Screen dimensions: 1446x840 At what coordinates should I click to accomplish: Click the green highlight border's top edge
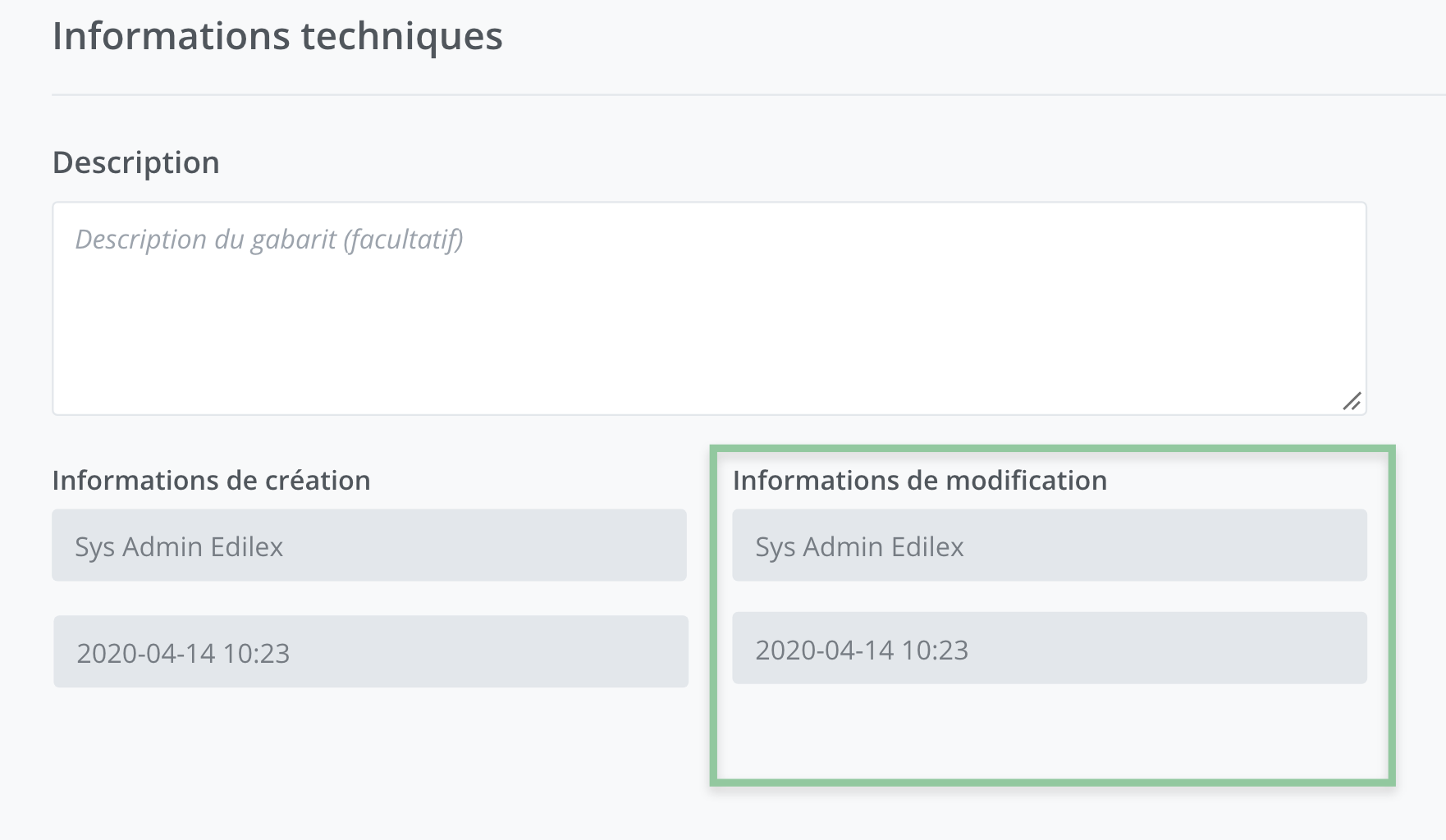[x=1050, y=449]
